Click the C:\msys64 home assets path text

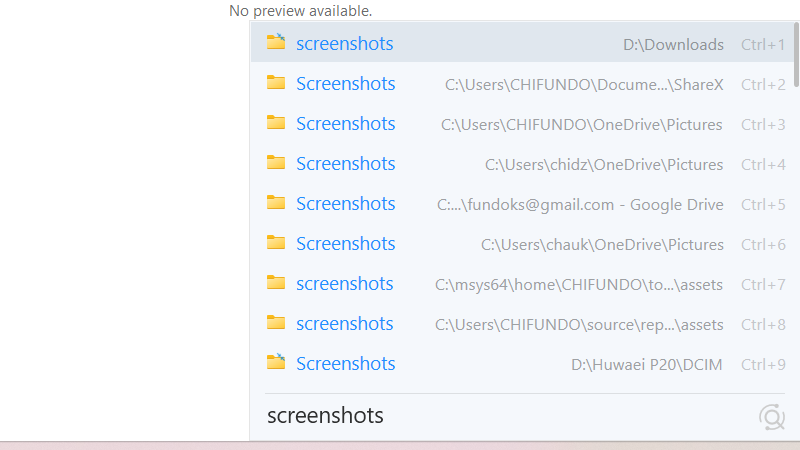click(x=579, y=285)
